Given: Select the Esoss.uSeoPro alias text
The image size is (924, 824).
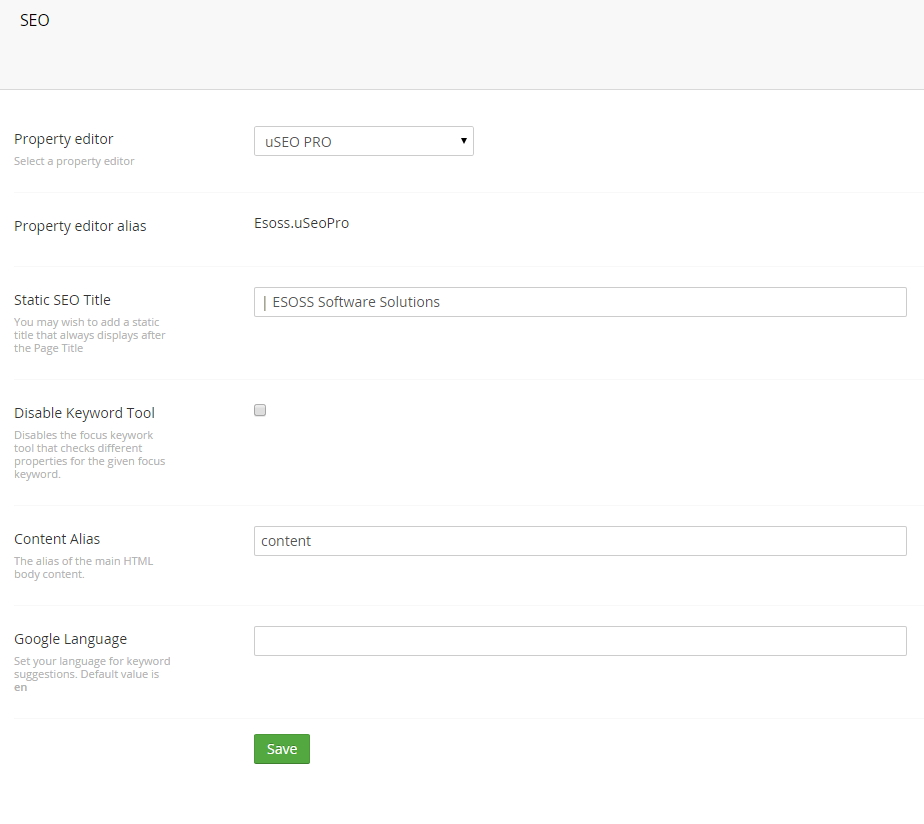Looking at the screenshot, I should [302, 223].
